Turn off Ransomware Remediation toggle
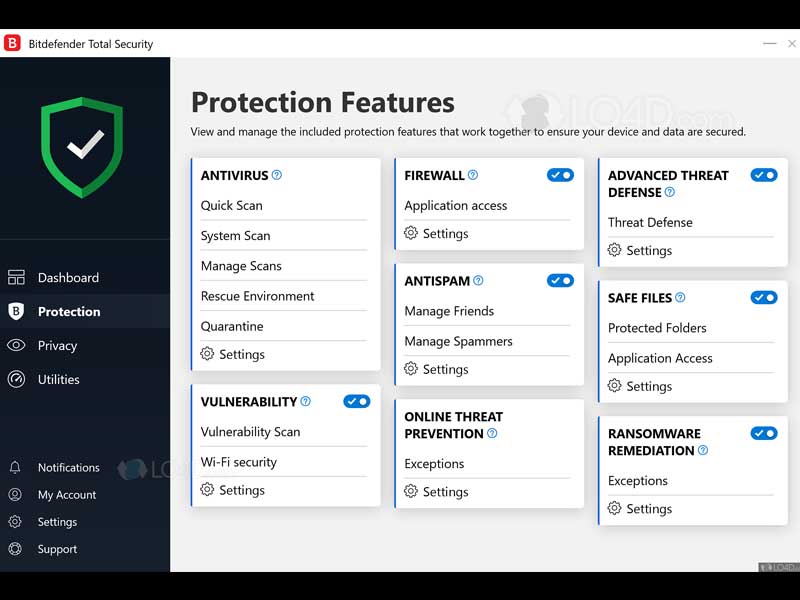 pyautogui.click(x=764, y=434)
